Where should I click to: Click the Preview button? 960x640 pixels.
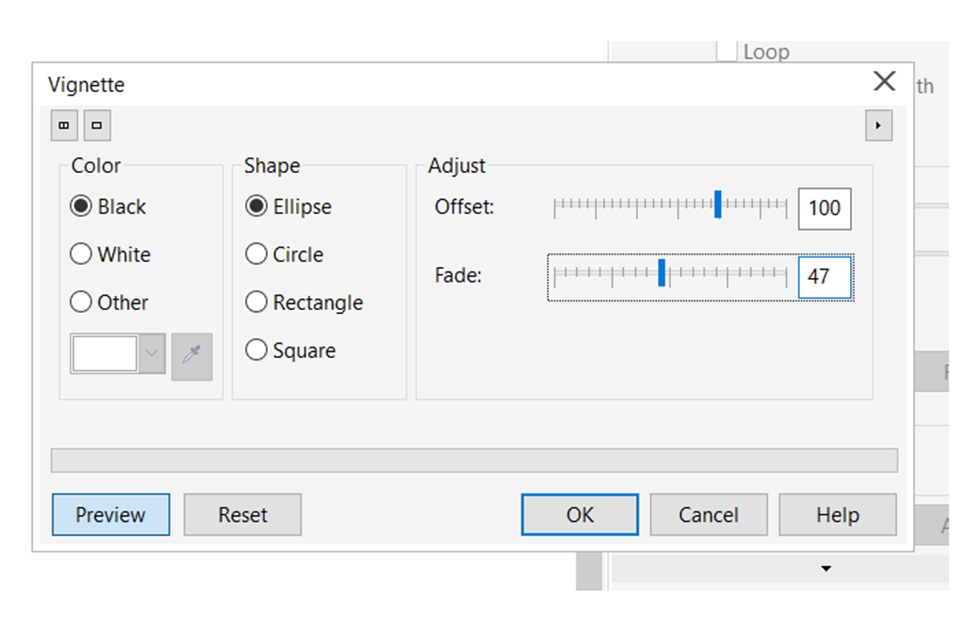tap(110, 515)
